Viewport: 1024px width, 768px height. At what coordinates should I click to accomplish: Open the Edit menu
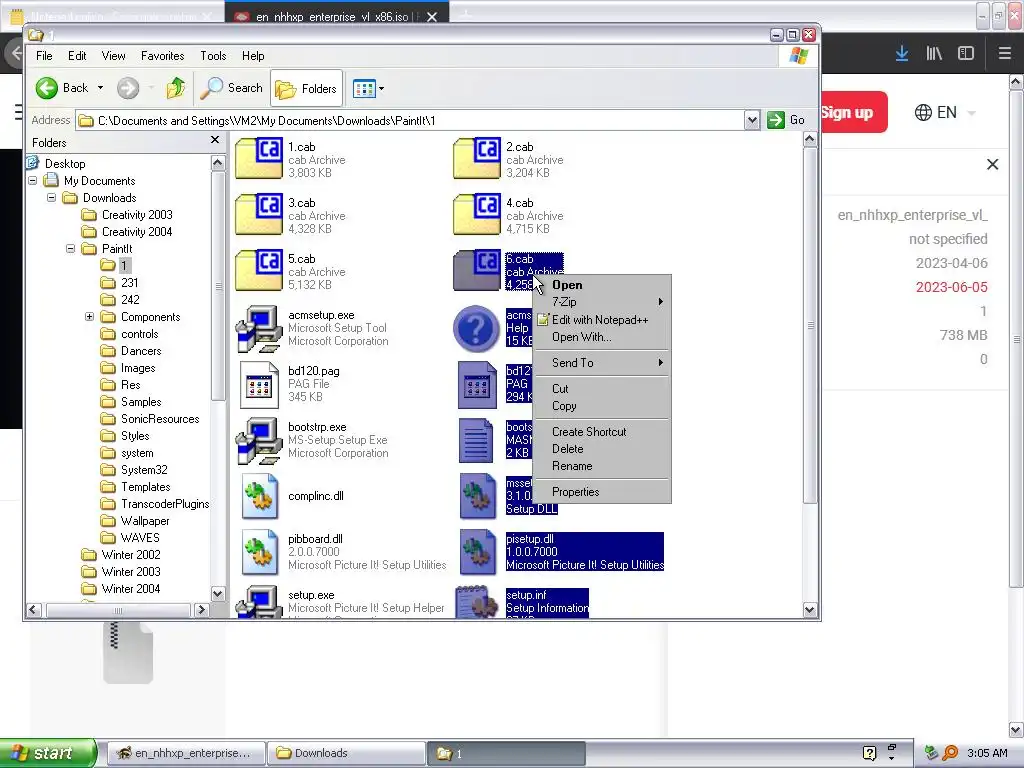tap(77, 56)
